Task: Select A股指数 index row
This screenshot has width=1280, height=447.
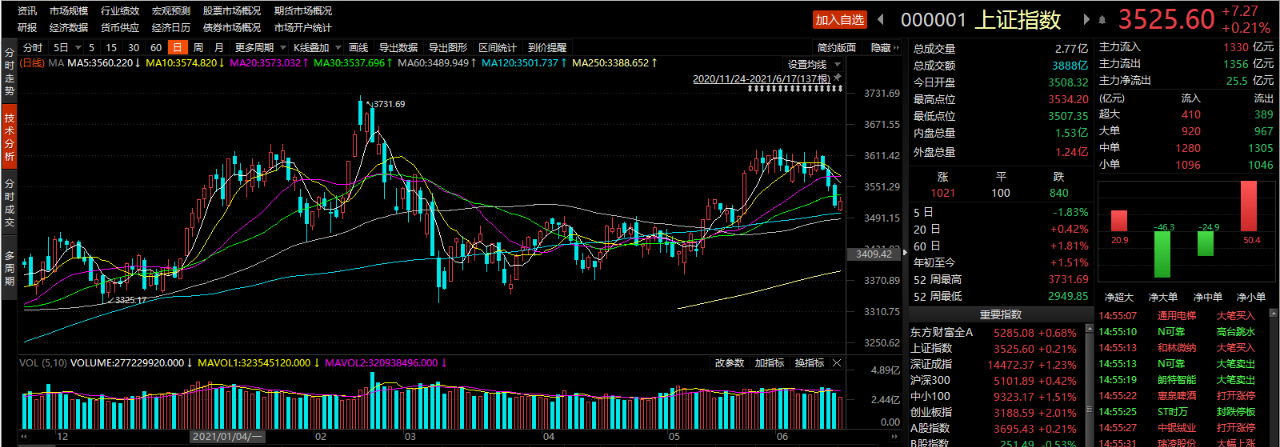Action: click(998, 429)
